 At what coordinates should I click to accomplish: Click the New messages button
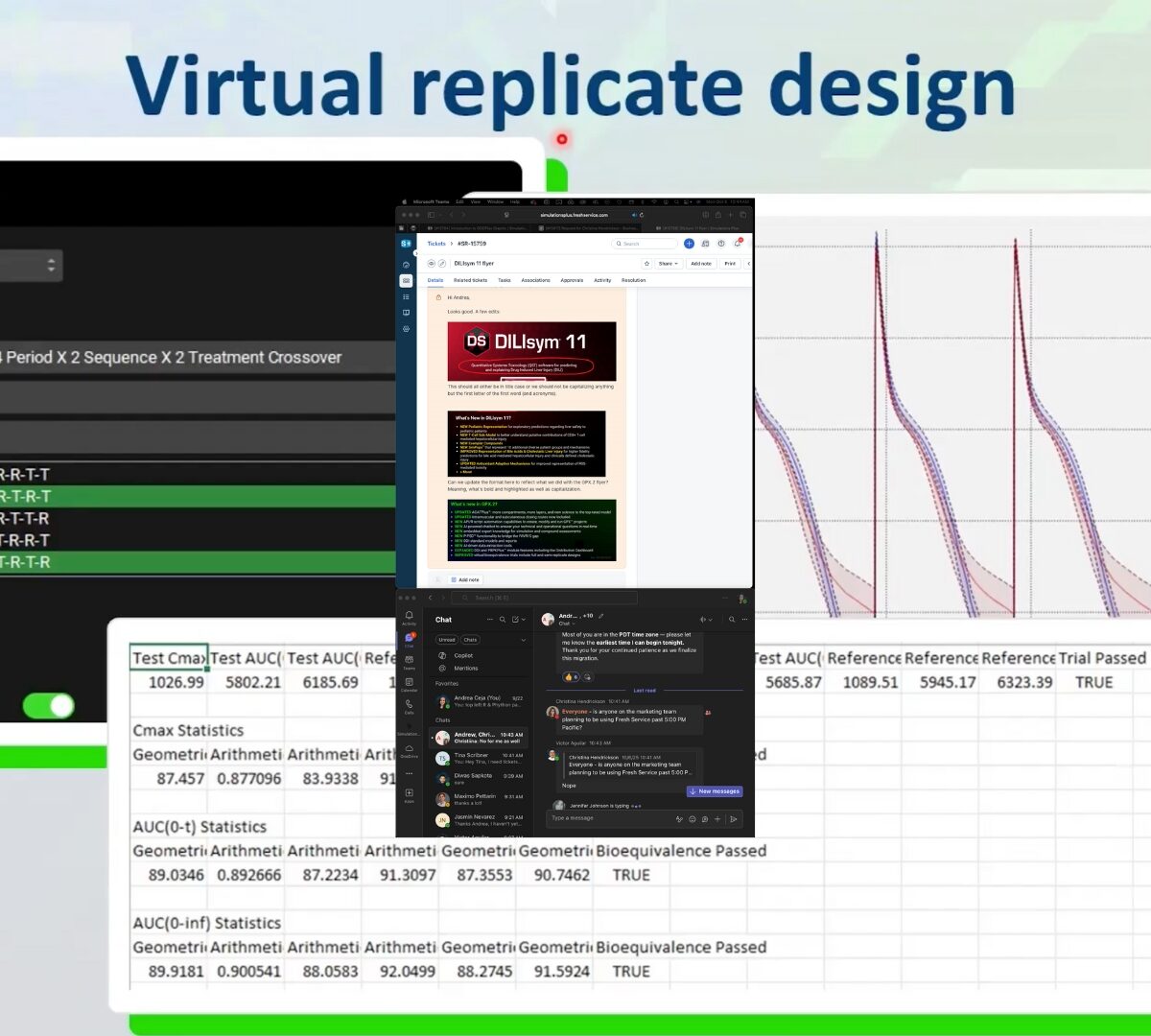(715, 791)
